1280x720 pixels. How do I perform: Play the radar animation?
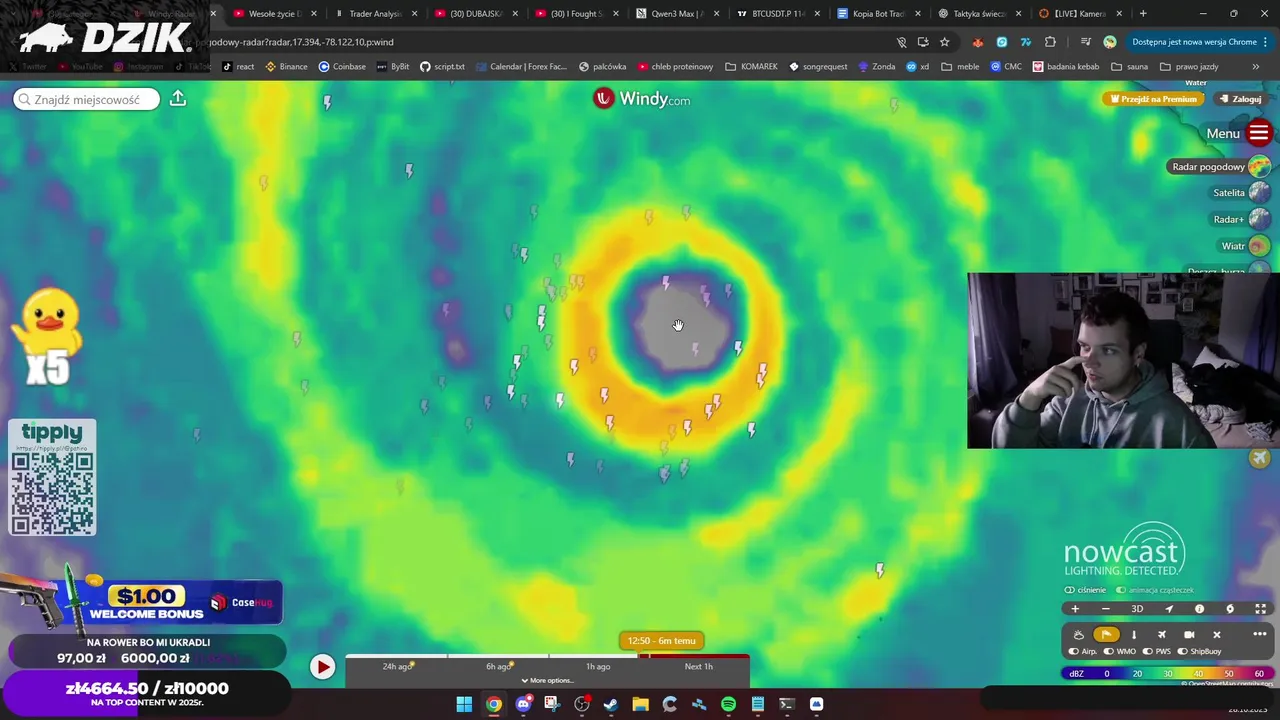pos(322,667)
